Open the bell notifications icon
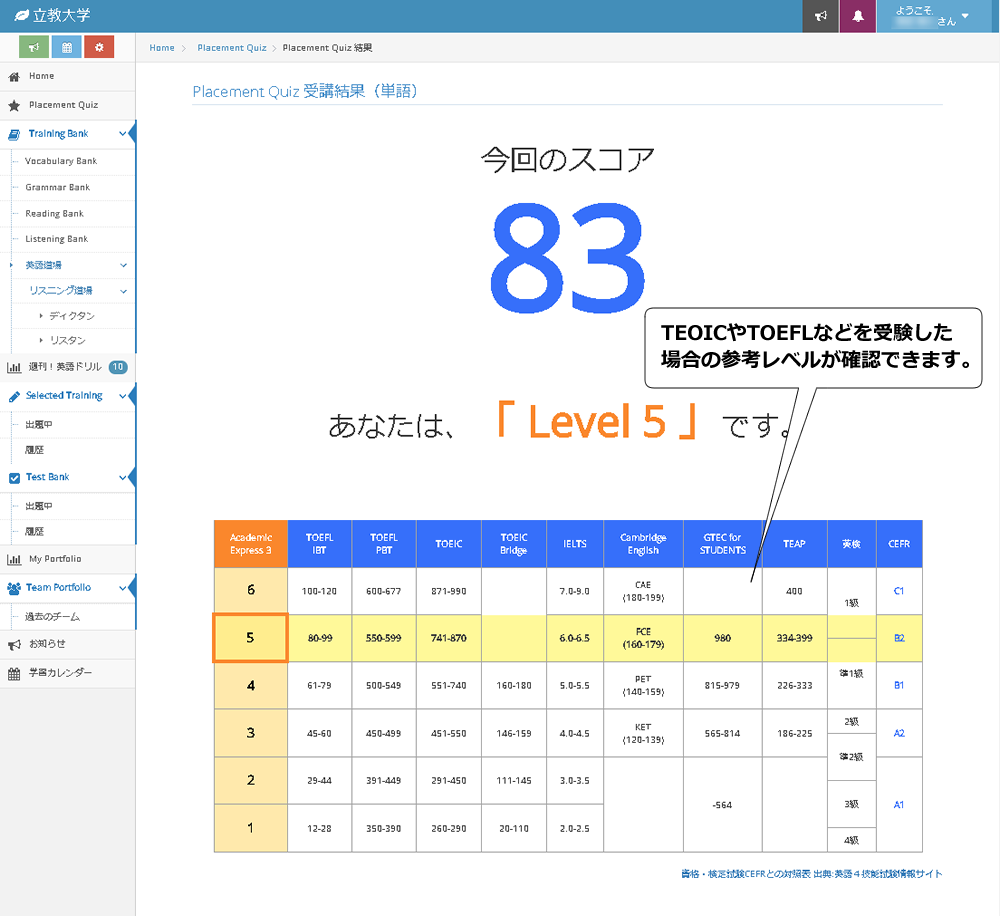Screen dimensions: 1000x916 (x=858, y=16)
